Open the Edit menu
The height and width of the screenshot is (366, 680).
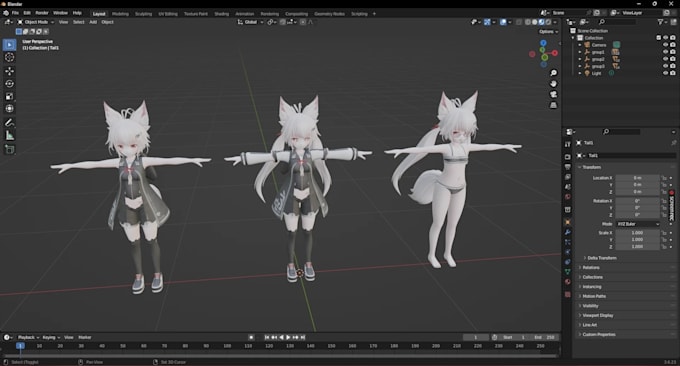pos(27,13)
